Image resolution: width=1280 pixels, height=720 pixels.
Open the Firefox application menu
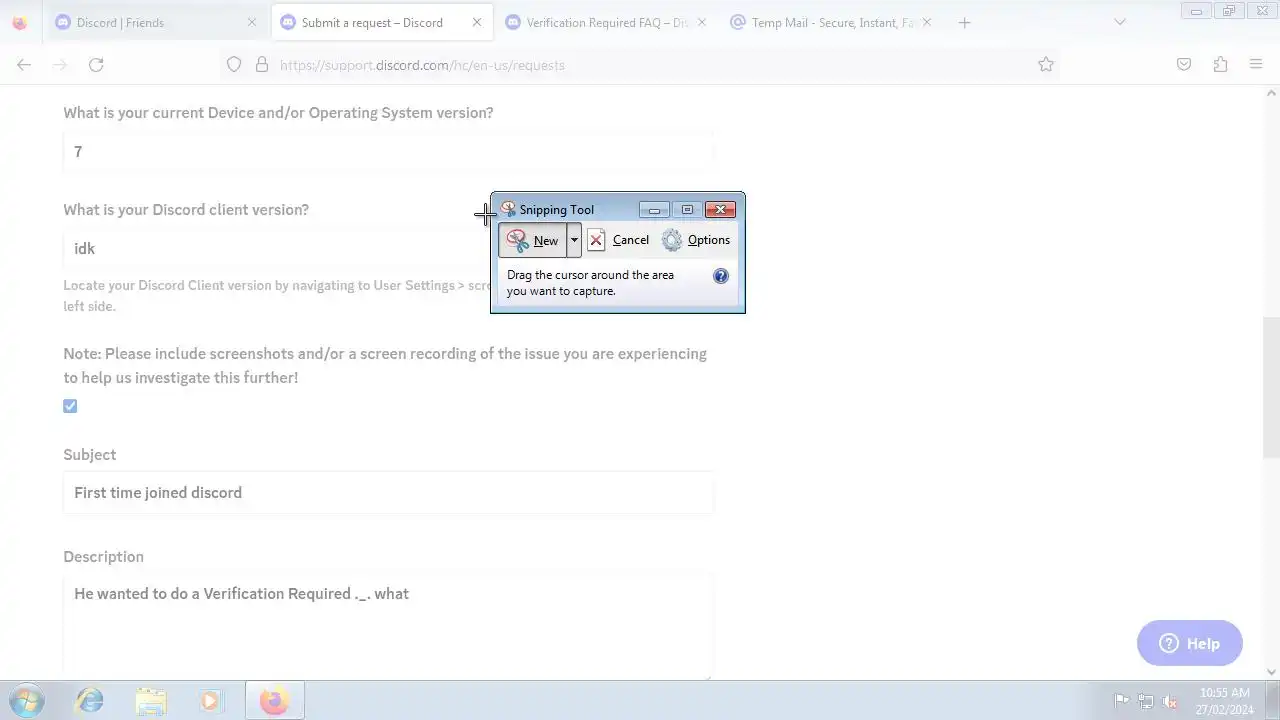1256,65
